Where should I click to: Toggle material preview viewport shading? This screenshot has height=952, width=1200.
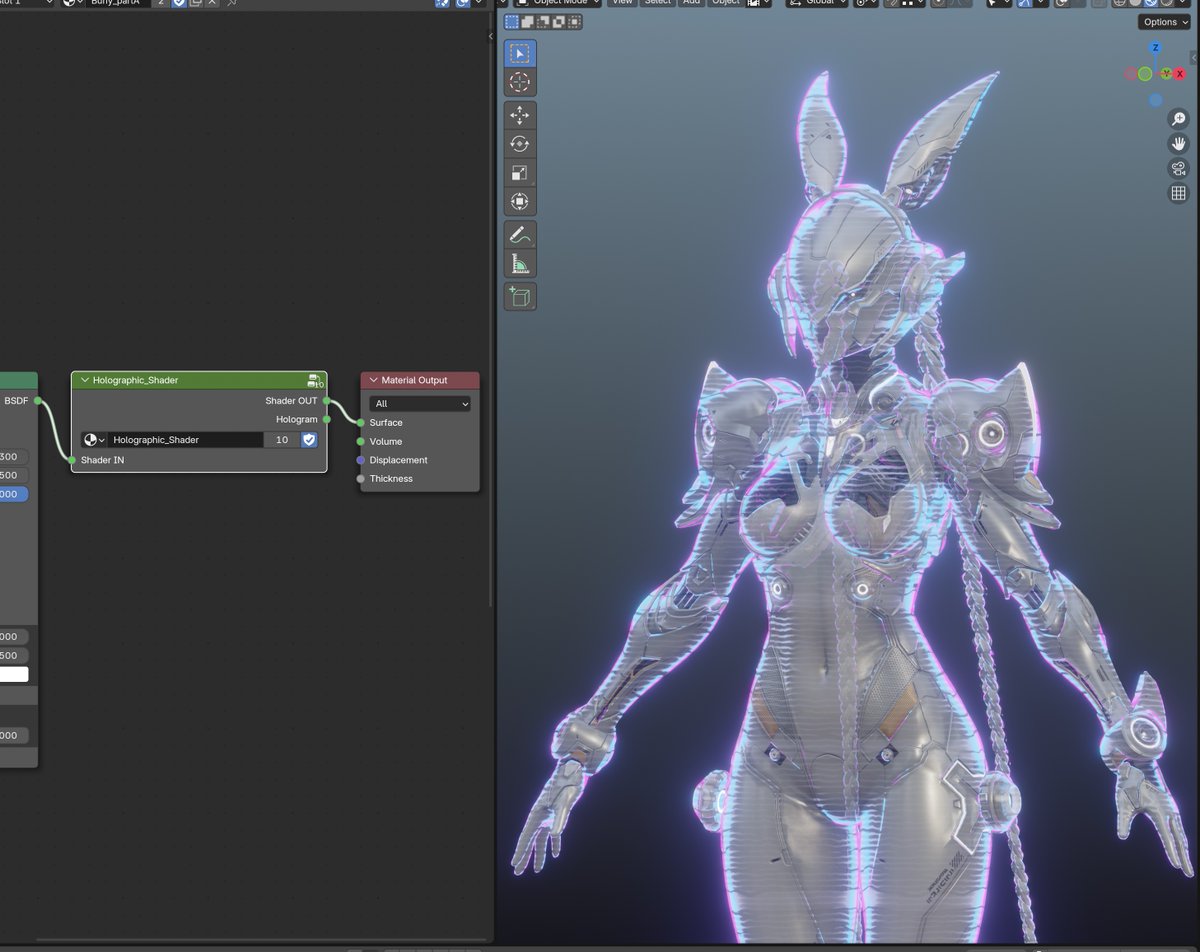(1151, 3)
